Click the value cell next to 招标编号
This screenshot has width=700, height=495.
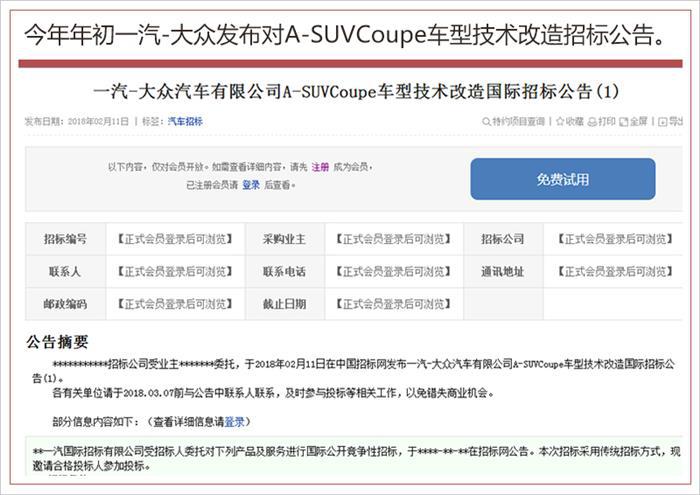point(175,239)
